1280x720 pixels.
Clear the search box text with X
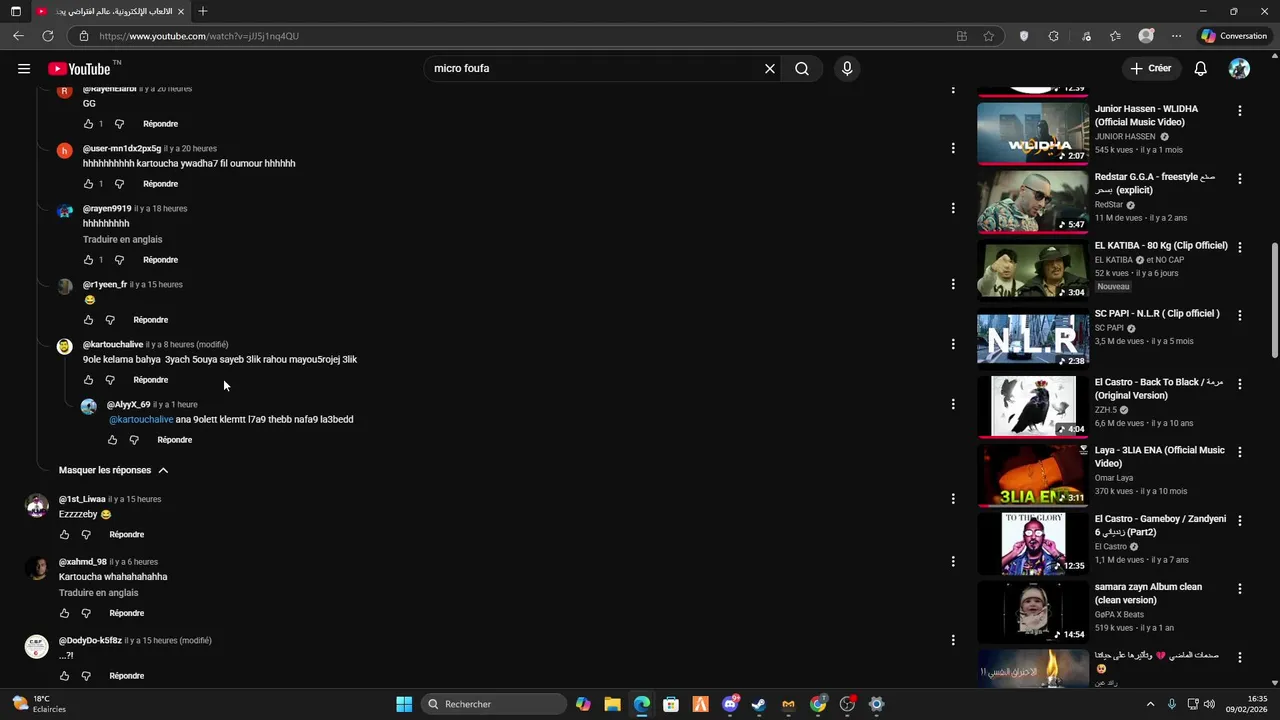click(770, 69)
